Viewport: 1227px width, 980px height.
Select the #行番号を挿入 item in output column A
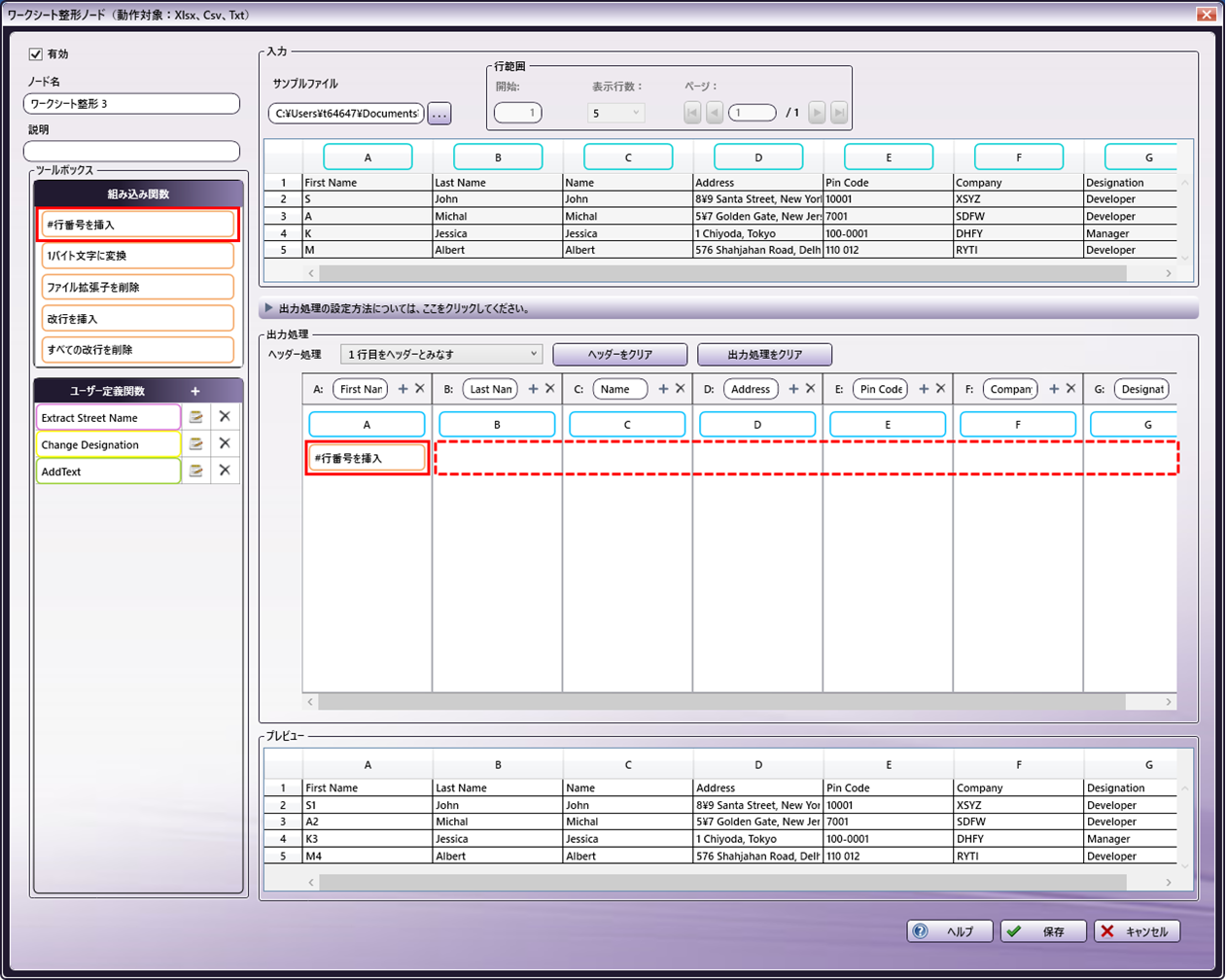click(x=368, y=458)
